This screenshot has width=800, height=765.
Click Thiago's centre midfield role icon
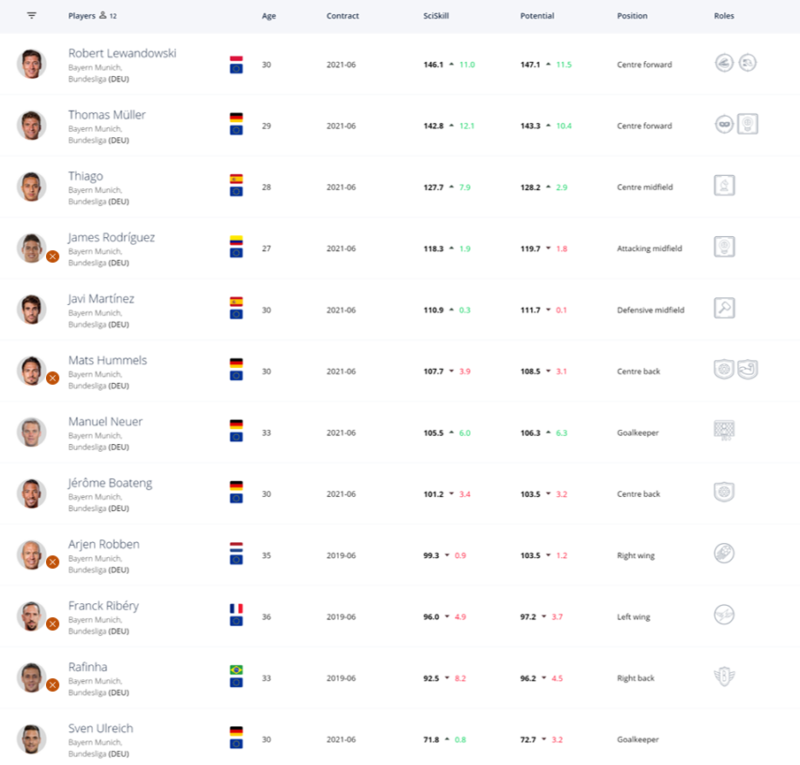(x=724, y=186)
